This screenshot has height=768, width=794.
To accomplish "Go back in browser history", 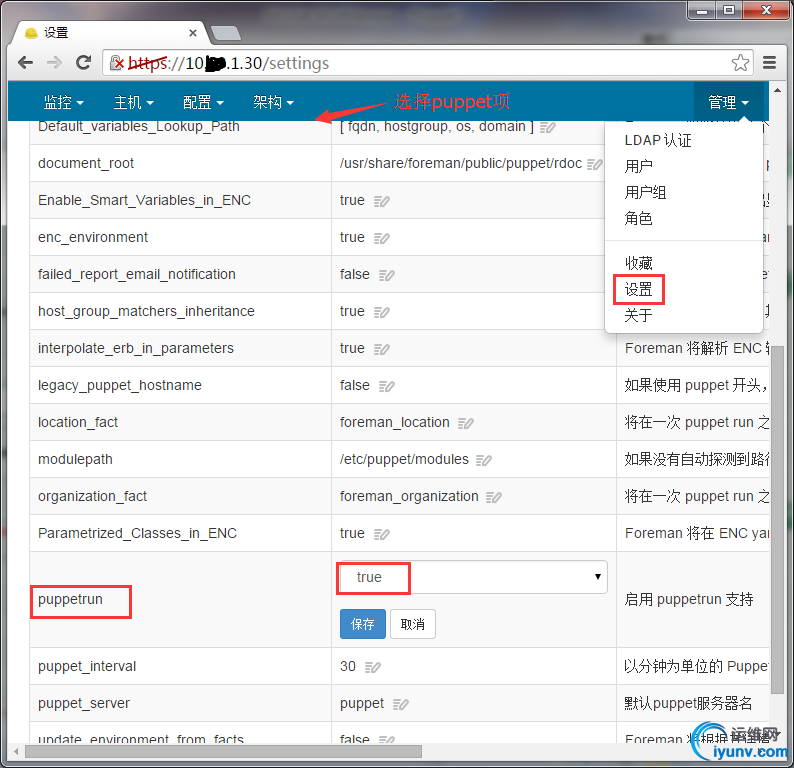I will pyautogui.click(x=25, y=63).
